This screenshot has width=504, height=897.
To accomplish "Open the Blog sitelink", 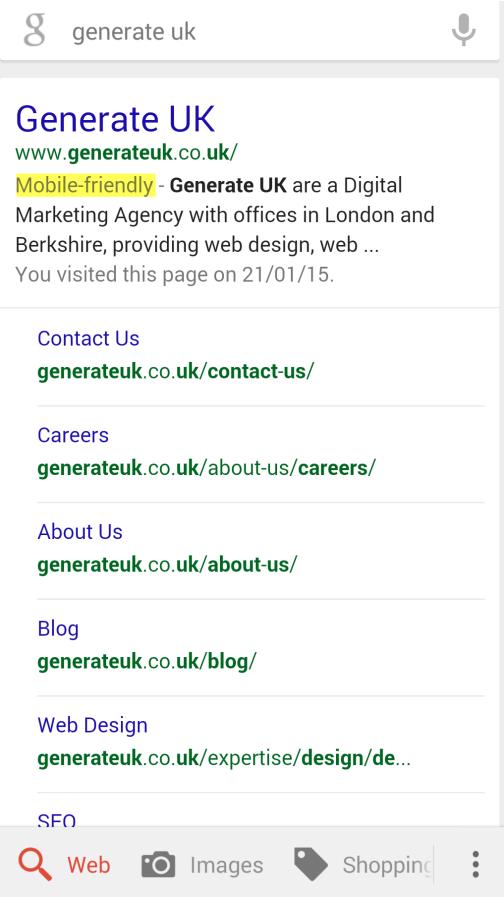I will pyautogui.click(x=58, y=629).
